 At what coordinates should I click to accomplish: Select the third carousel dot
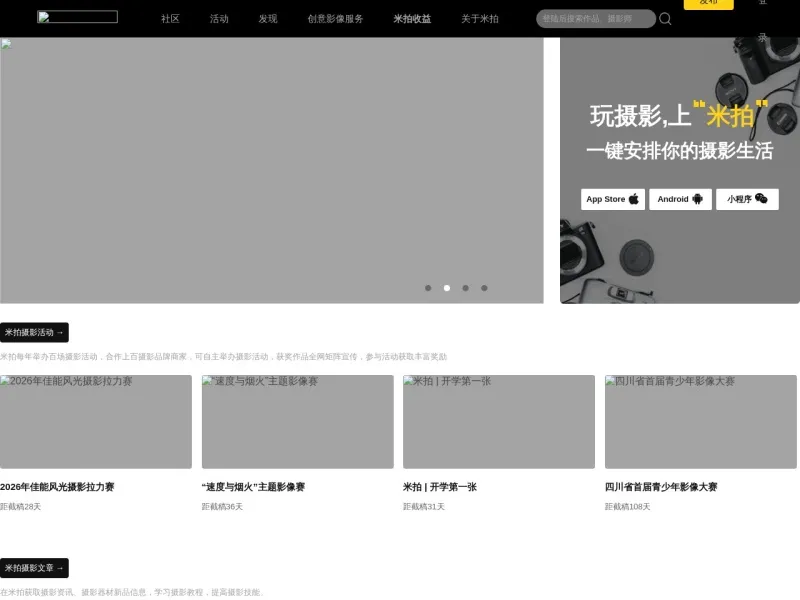click(x=465, y=288)
